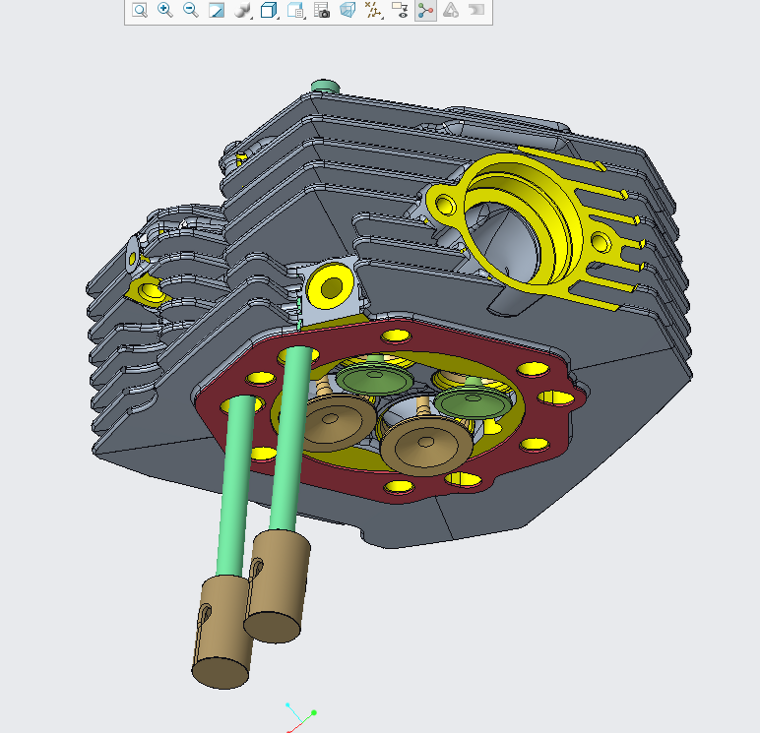The image size is (760, 733).
Task: Open the View Manager dropdown
Action: (296, 10)
